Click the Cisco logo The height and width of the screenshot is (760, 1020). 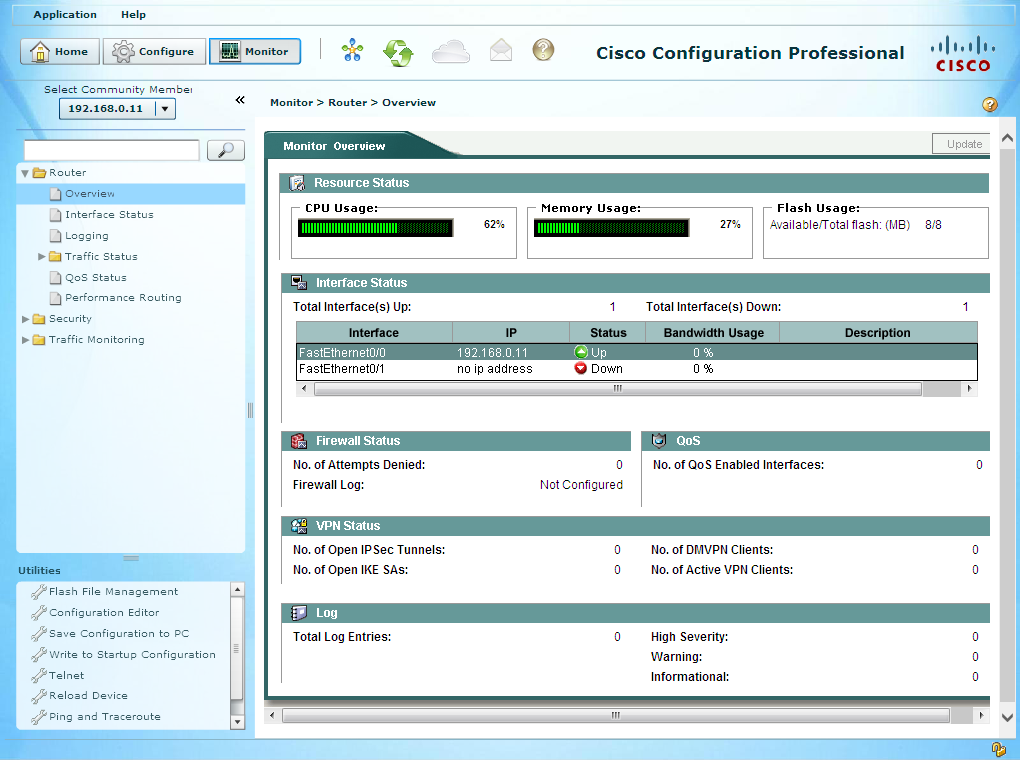(963, 54)
